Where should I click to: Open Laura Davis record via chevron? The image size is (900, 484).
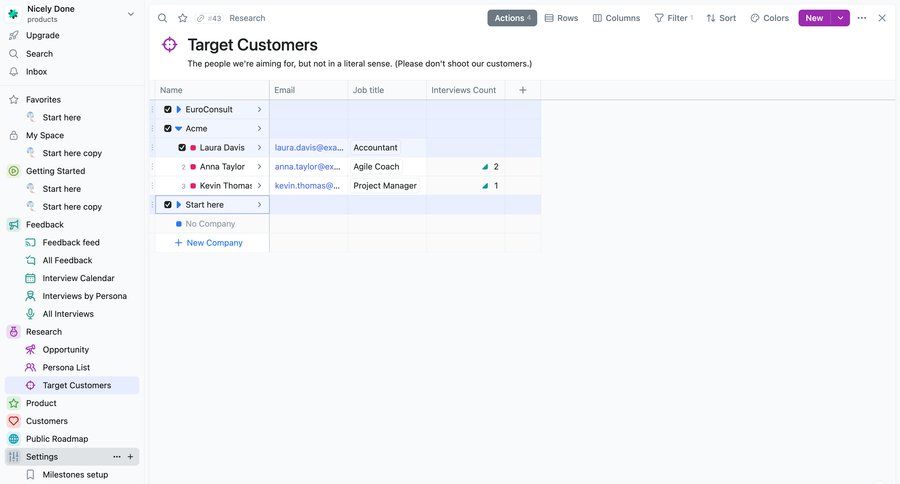pyautogui.click(x=259, y=148)
